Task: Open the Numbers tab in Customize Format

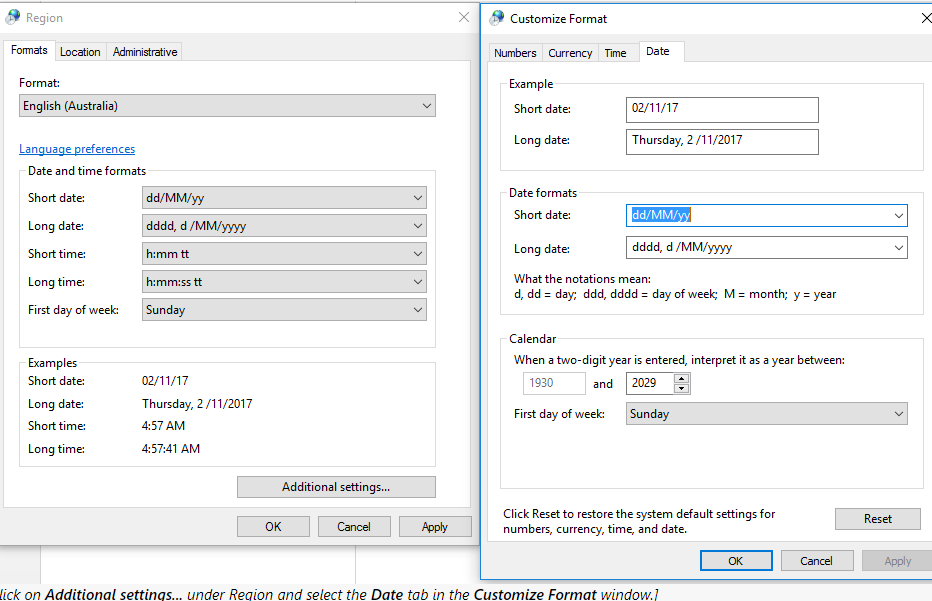Action: coord(515,53)
